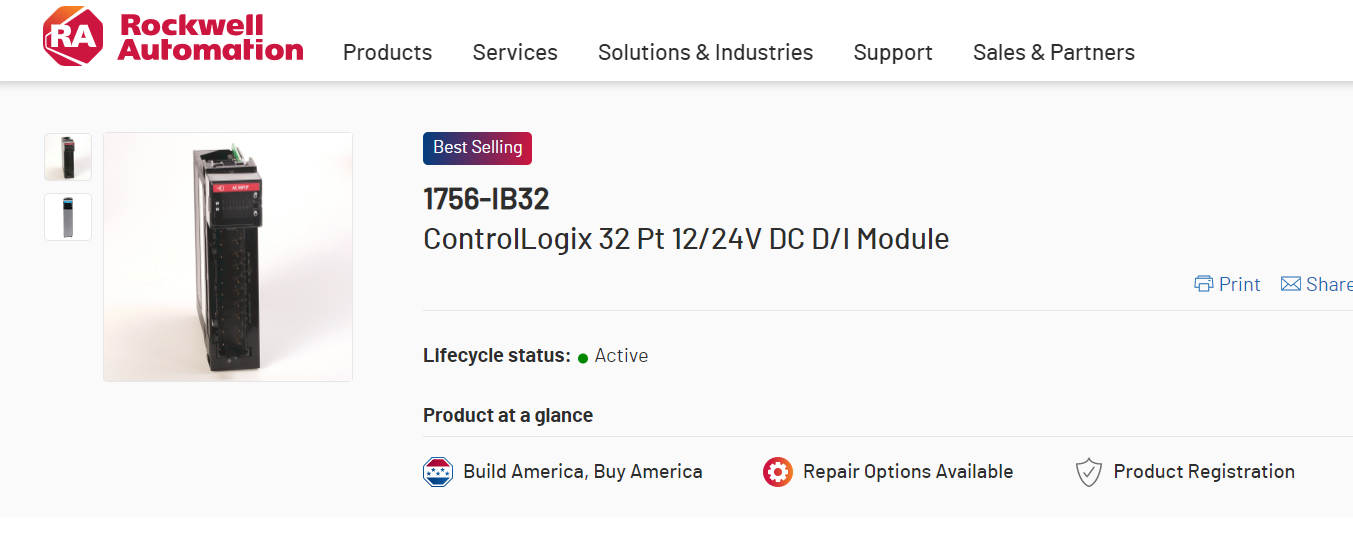
Task: Open the Products menu
Action: [x=387, y=52]
